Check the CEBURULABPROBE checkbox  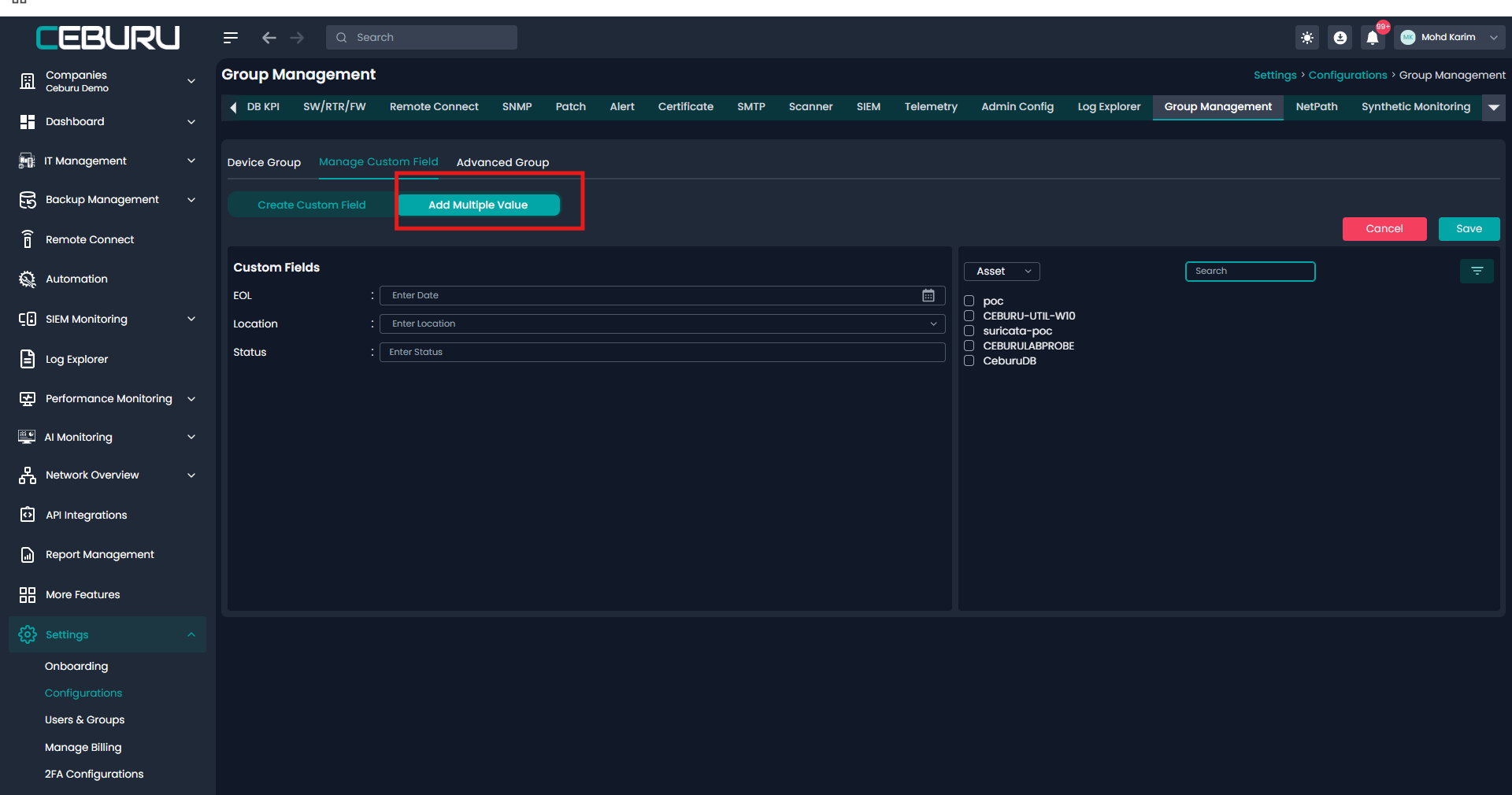(x=969, y=346)
